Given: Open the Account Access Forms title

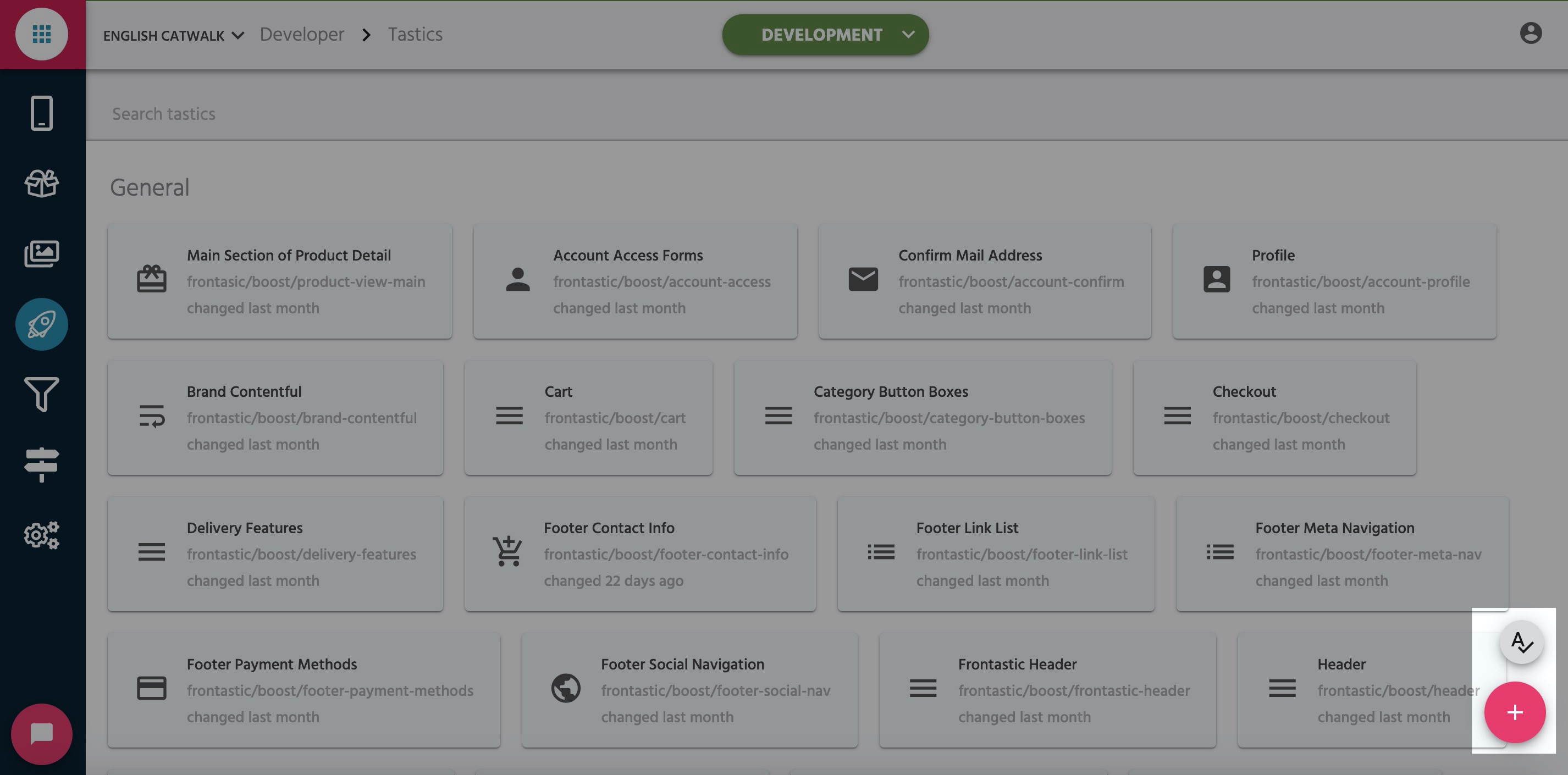Looking at the screenshot, I should (x=627, y=255).
